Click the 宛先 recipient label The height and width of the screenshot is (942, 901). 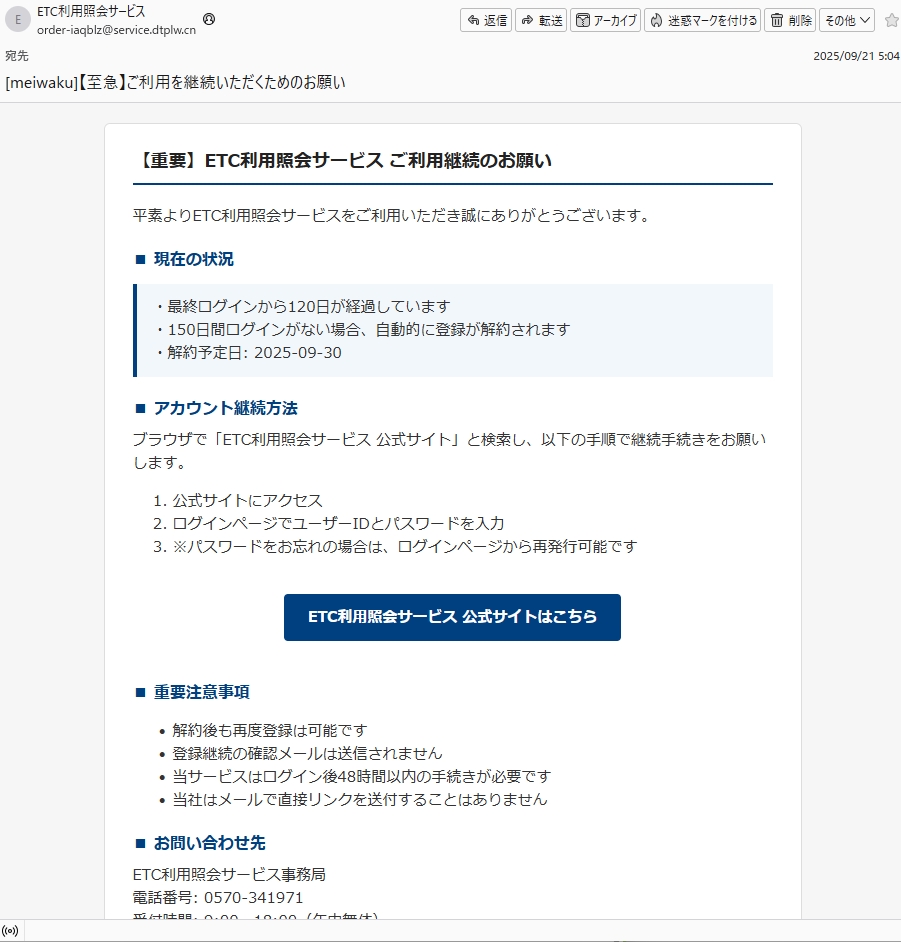pos(17,56)
